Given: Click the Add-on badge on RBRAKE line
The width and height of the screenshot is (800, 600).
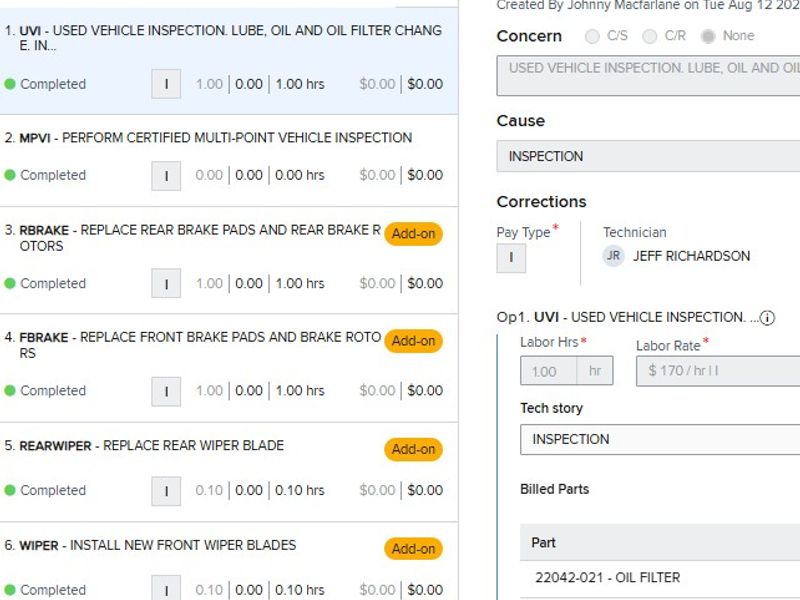Looking at the screenshot, I should click(413, 234).
